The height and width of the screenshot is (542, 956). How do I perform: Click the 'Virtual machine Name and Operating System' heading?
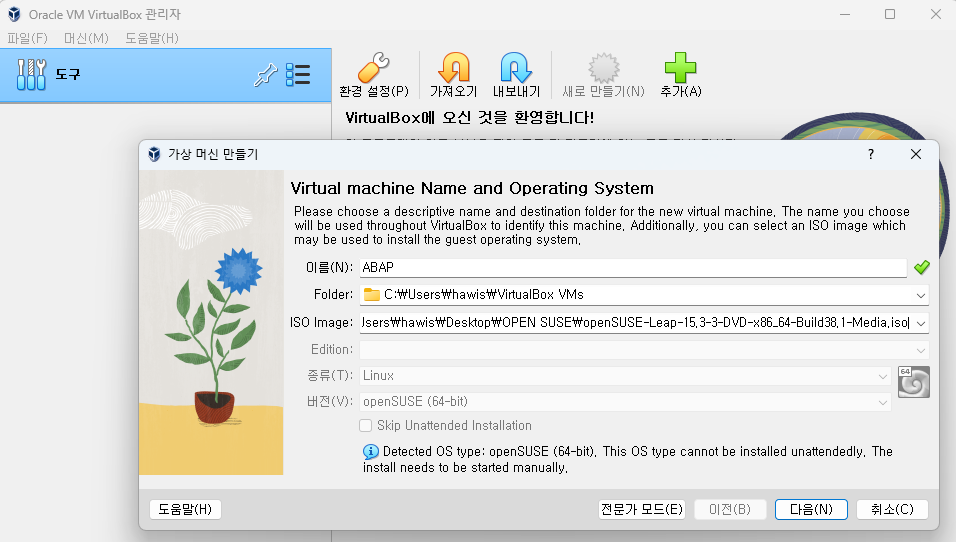(472, 188)
